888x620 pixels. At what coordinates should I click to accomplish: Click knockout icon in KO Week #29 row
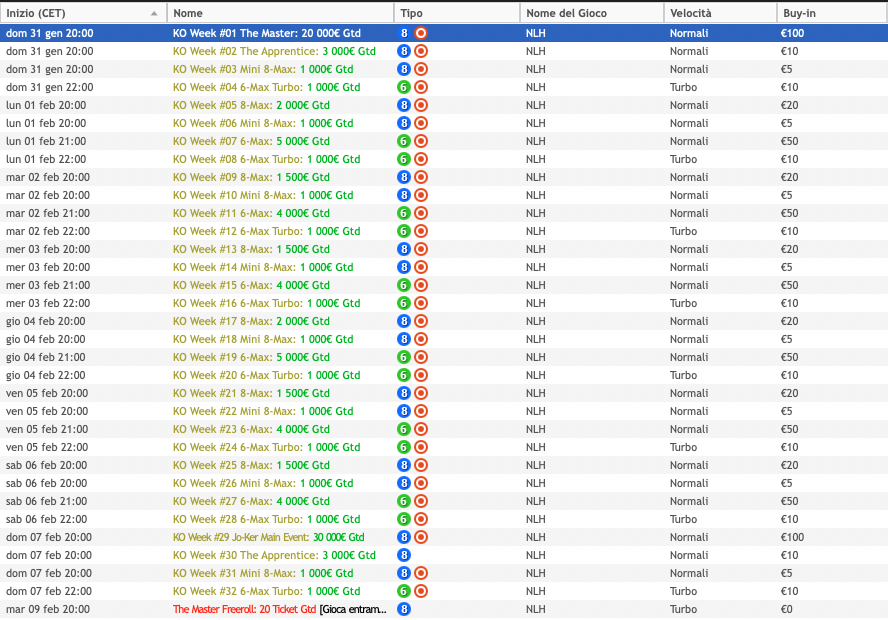point(421,537)
